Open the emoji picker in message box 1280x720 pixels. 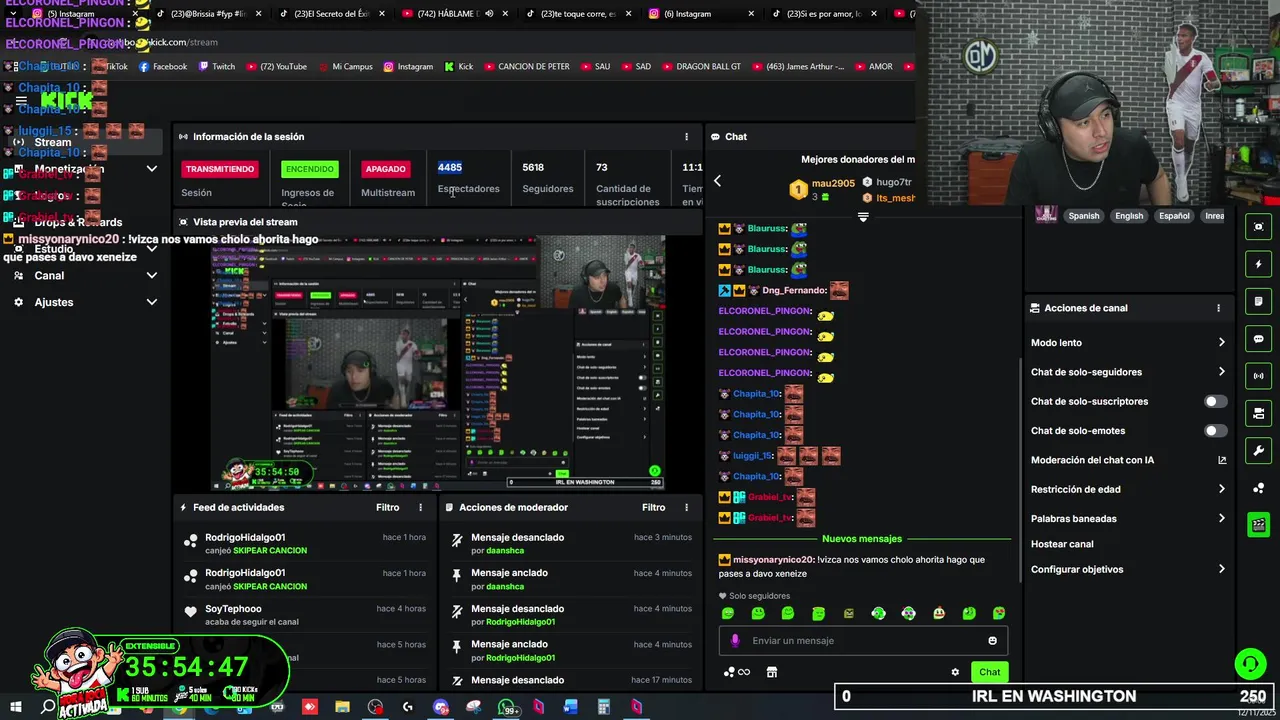(x=992, y=641)
